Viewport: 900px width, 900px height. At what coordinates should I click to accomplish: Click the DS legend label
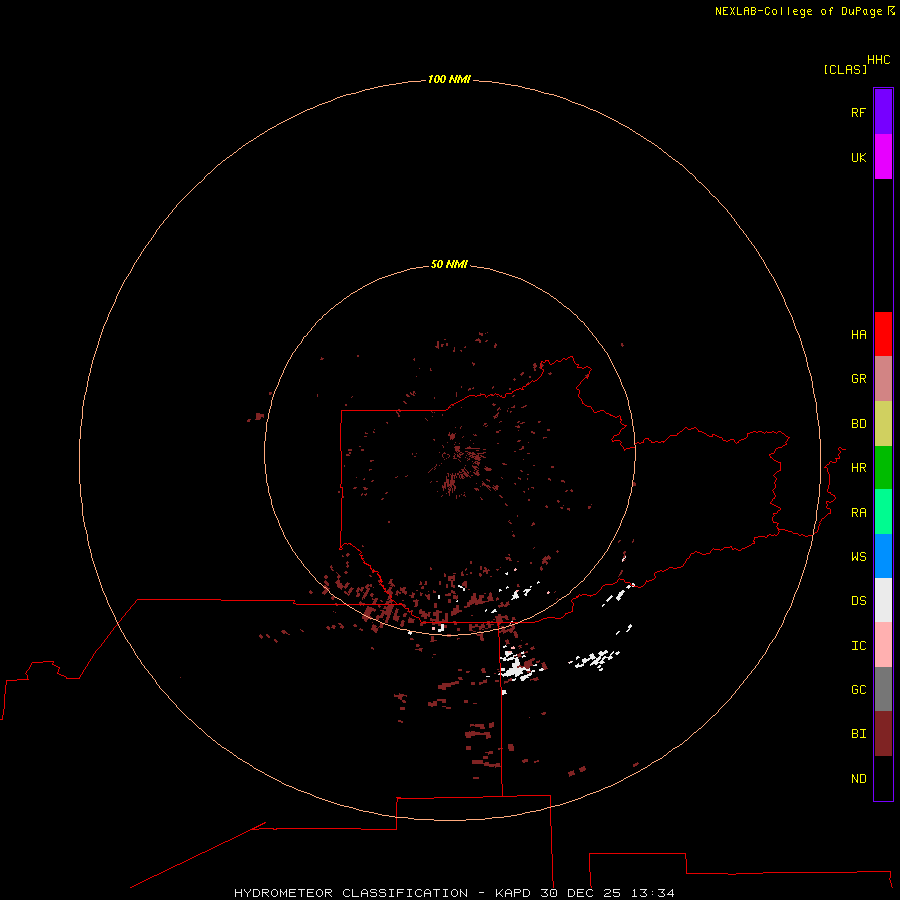tap(858, 601)
